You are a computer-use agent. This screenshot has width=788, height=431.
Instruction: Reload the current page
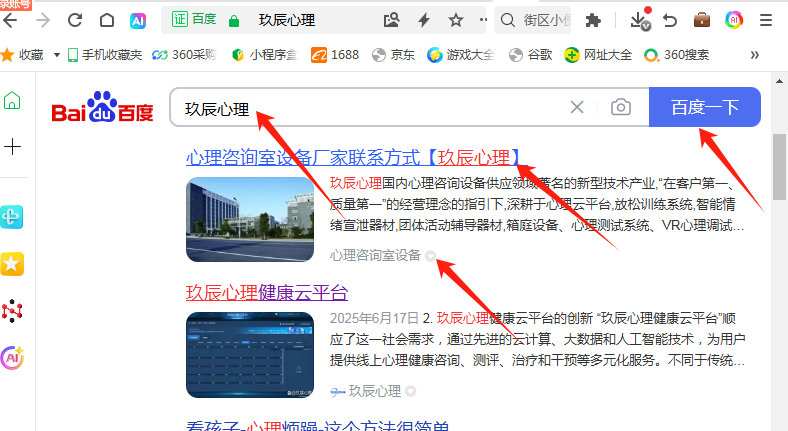75,20
